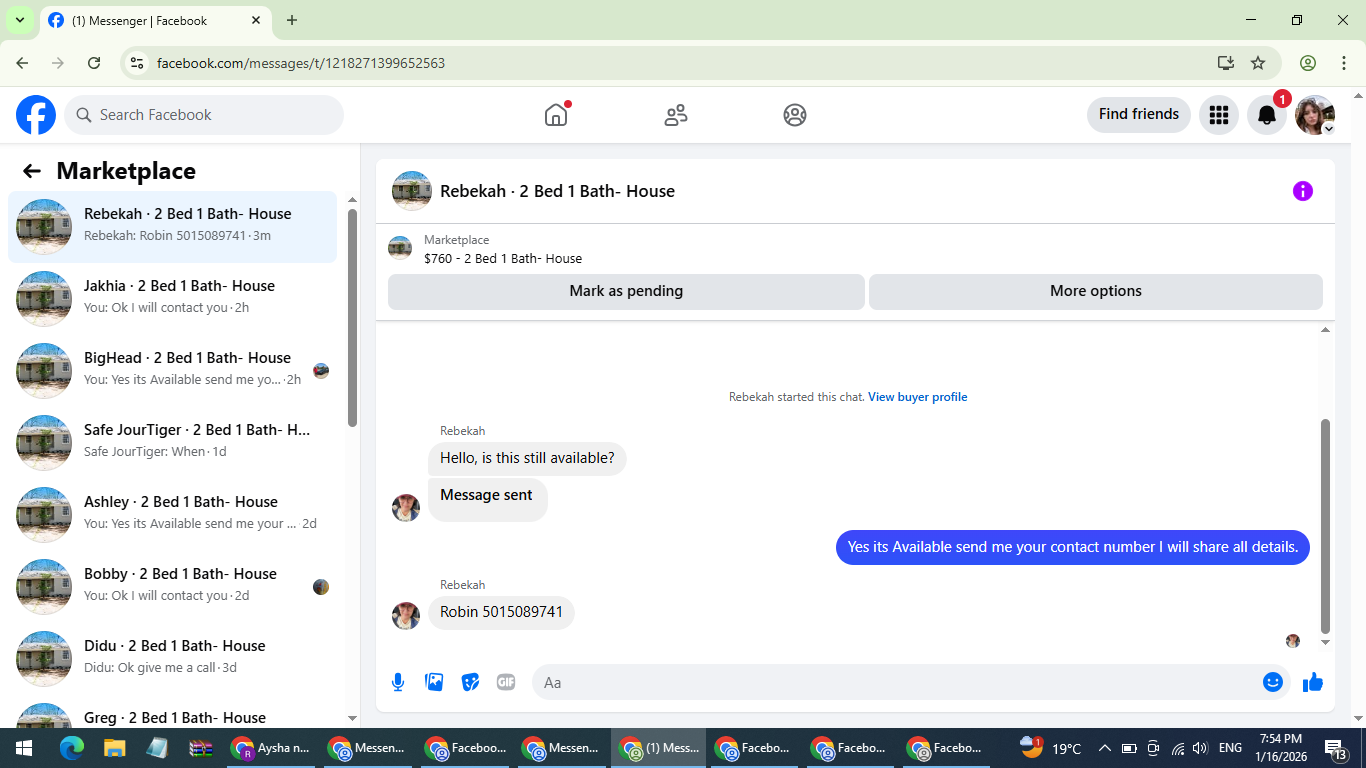Open Jakhia 2 Bed 1 Bath conversation

pos(173,299)
